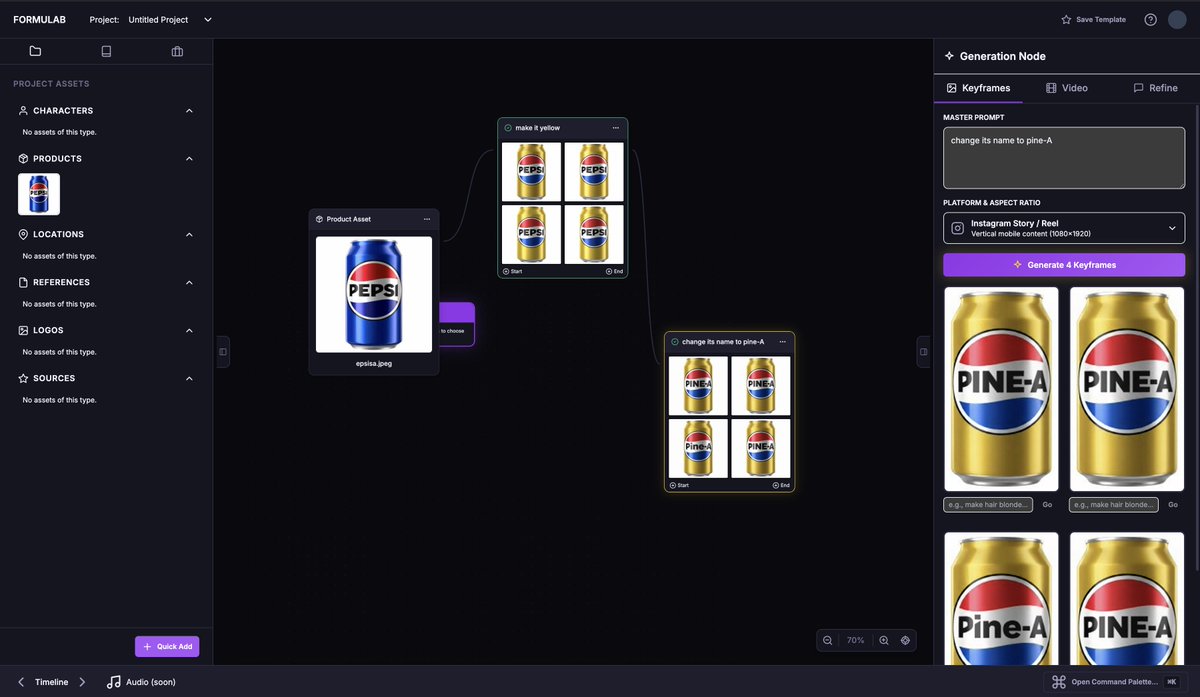The image size is (1200, 697).
Task: Click Go under the second PINE-A keyframe
Action: pyautogui.click(x=1173, y=505)
